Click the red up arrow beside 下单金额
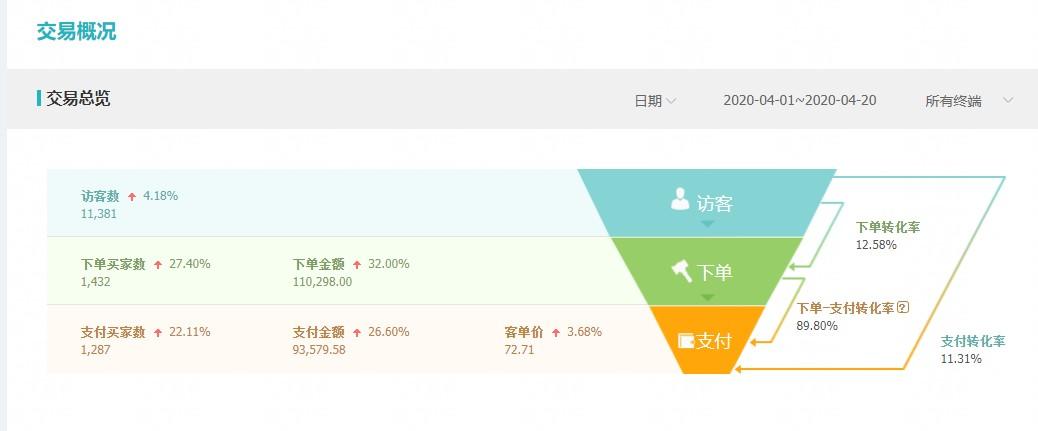Viewport: 1038px width, 431px height. click(x=357, y=264)
